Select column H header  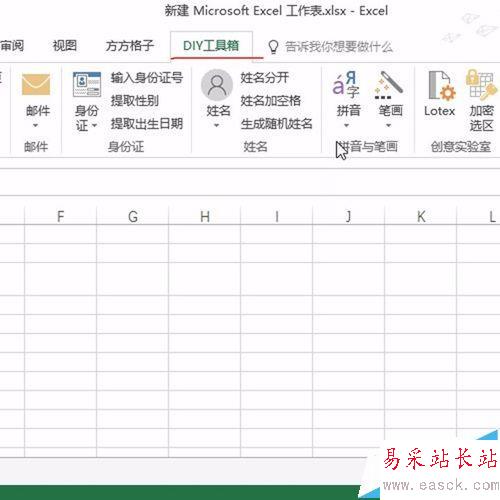205,216
